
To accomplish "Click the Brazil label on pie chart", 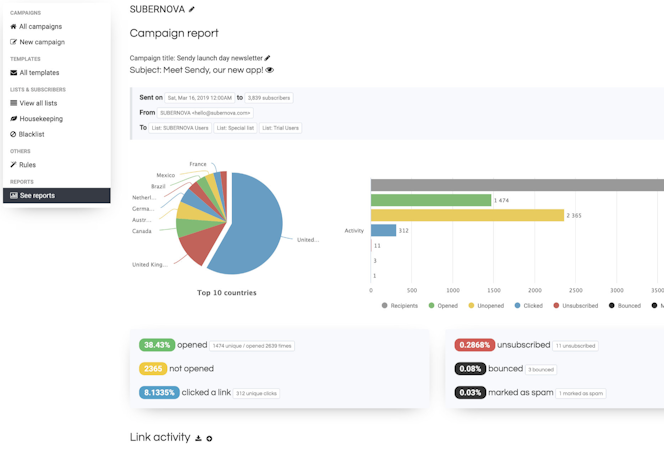I will (158, 186).
